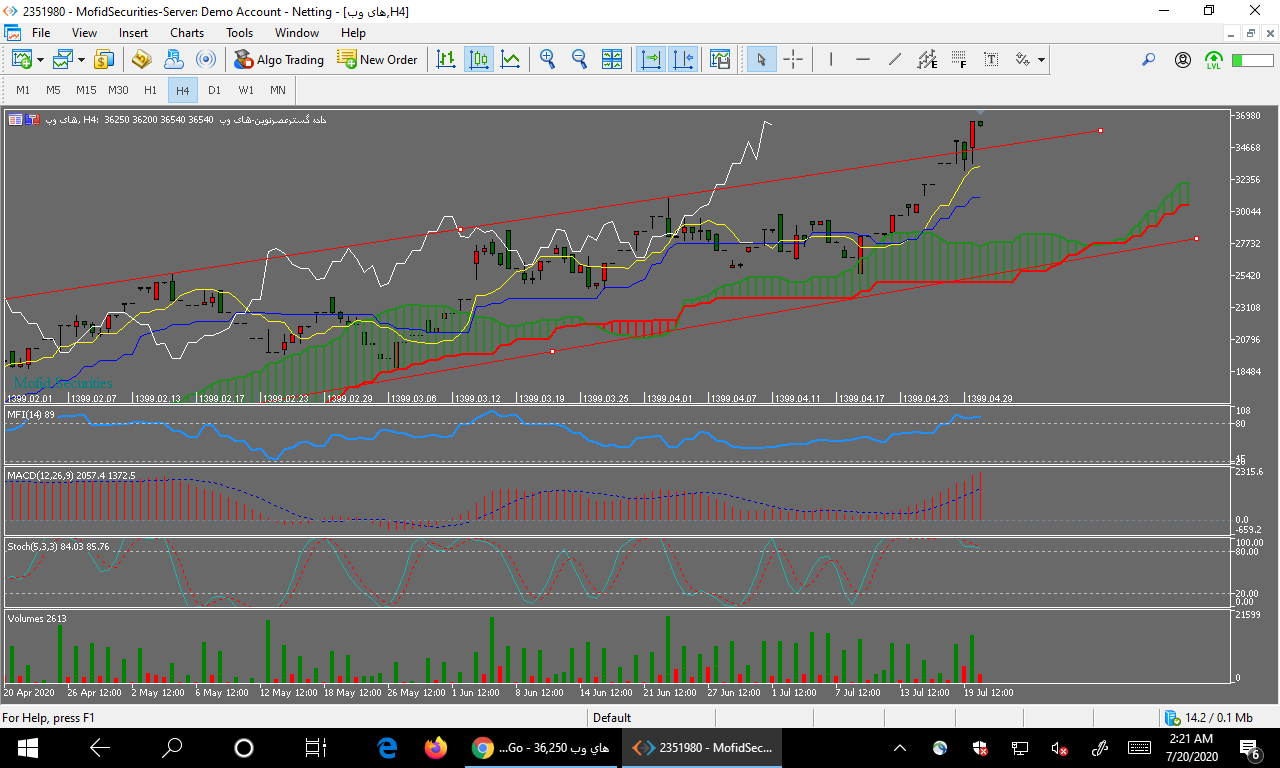Select the M15 timeframe

point(86,90)
